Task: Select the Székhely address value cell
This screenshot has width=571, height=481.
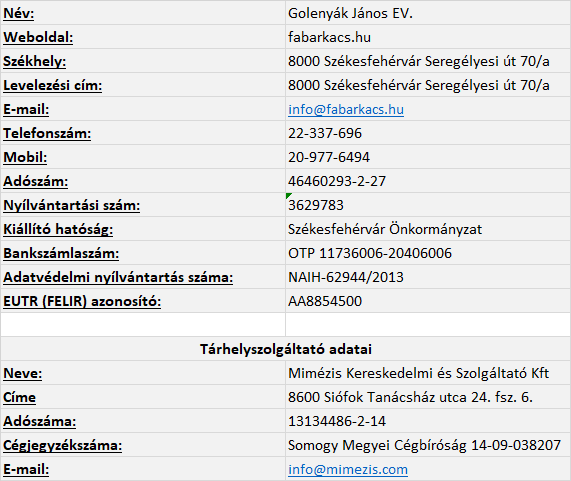Action: (x=428, y=61)
